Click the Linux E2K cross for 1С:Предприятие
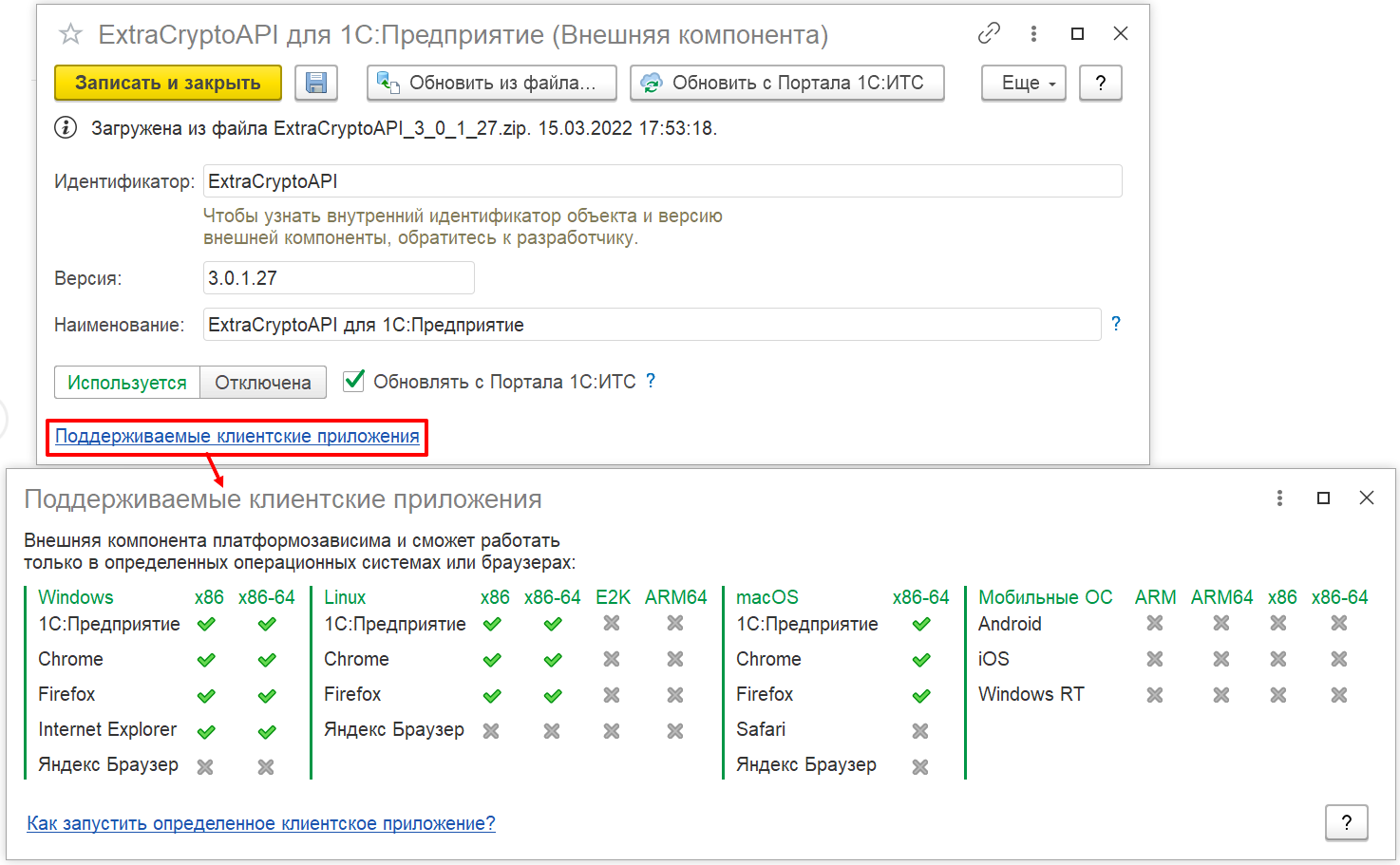Image resolution: width=1400 pixels, height=865 pixels. pyautogui.click(x=612, y=623)
